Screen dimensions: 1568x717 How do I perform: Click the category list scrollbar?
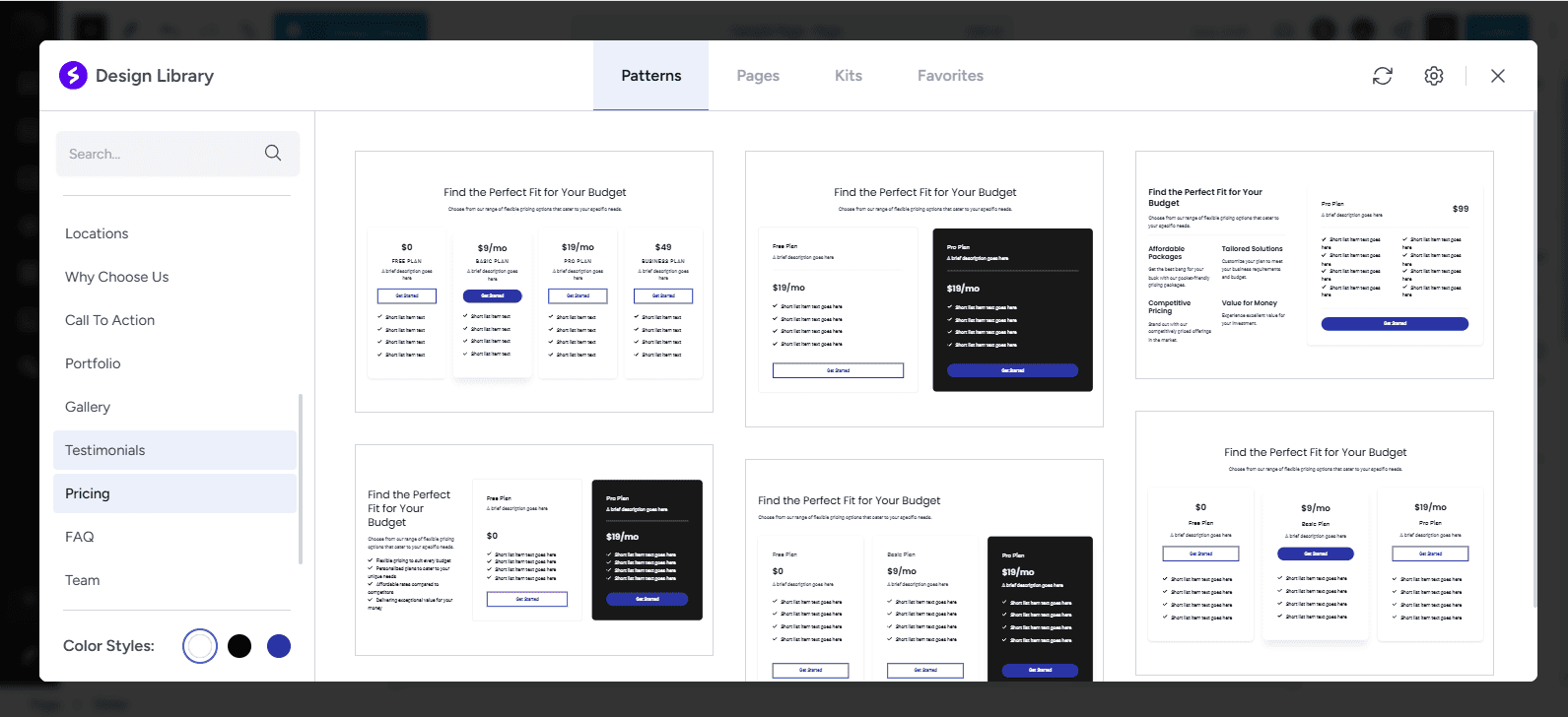(301, 479)
